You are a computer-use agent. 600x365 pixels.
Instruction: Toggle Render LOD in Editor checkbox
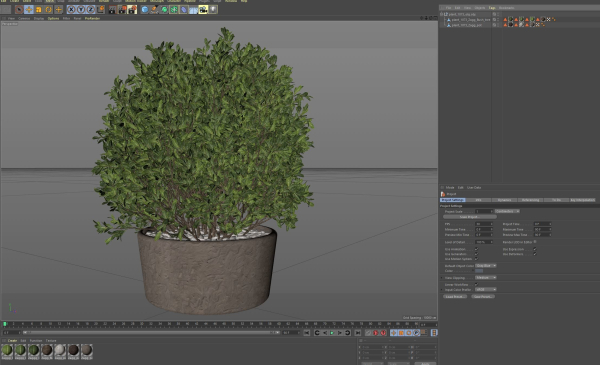pyautogui.click(x=535, y=242)
